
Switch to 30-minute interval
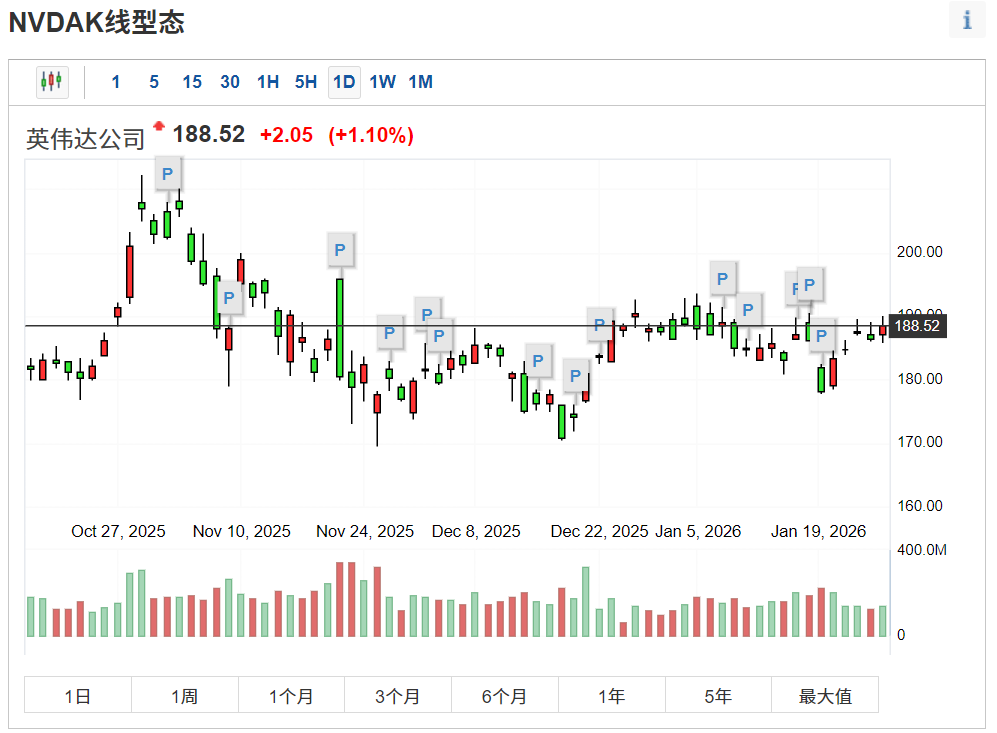[x=230, y=82]
